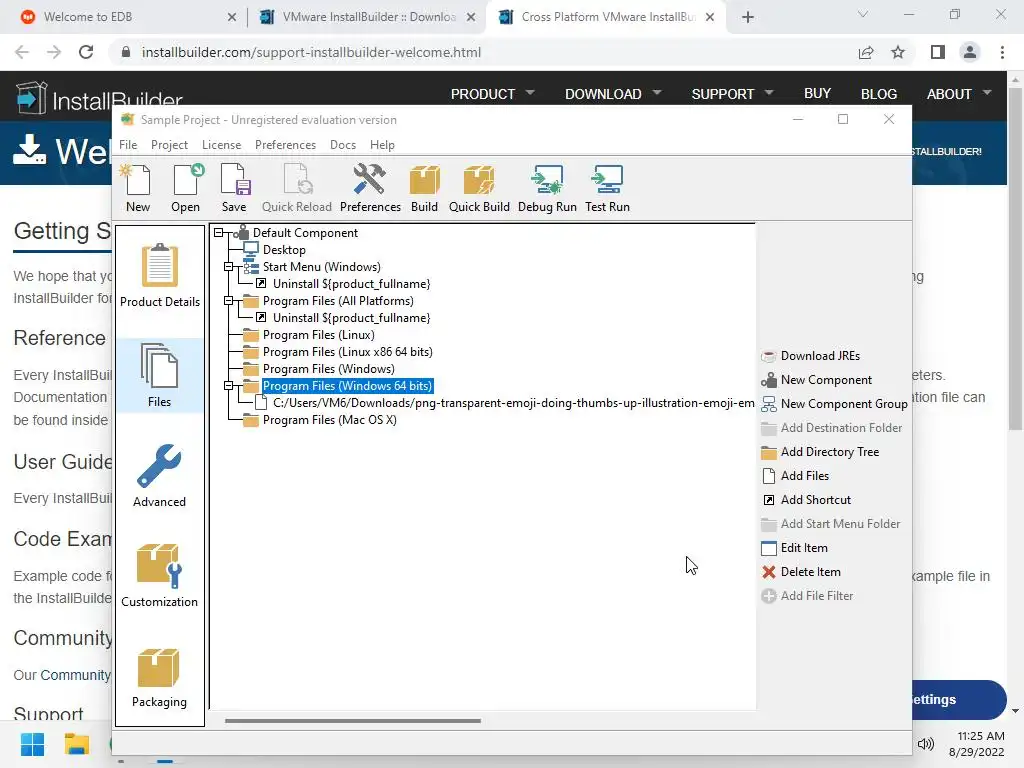Choose Add Shortcut action
The image size is (1024, 768).
(806, 500)
